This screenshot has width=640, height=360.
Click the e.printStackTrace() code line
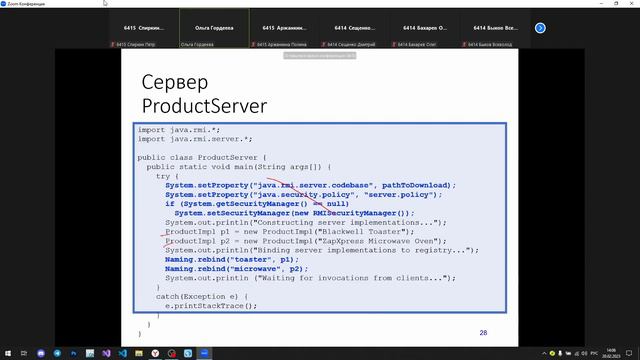coord(211,306)
